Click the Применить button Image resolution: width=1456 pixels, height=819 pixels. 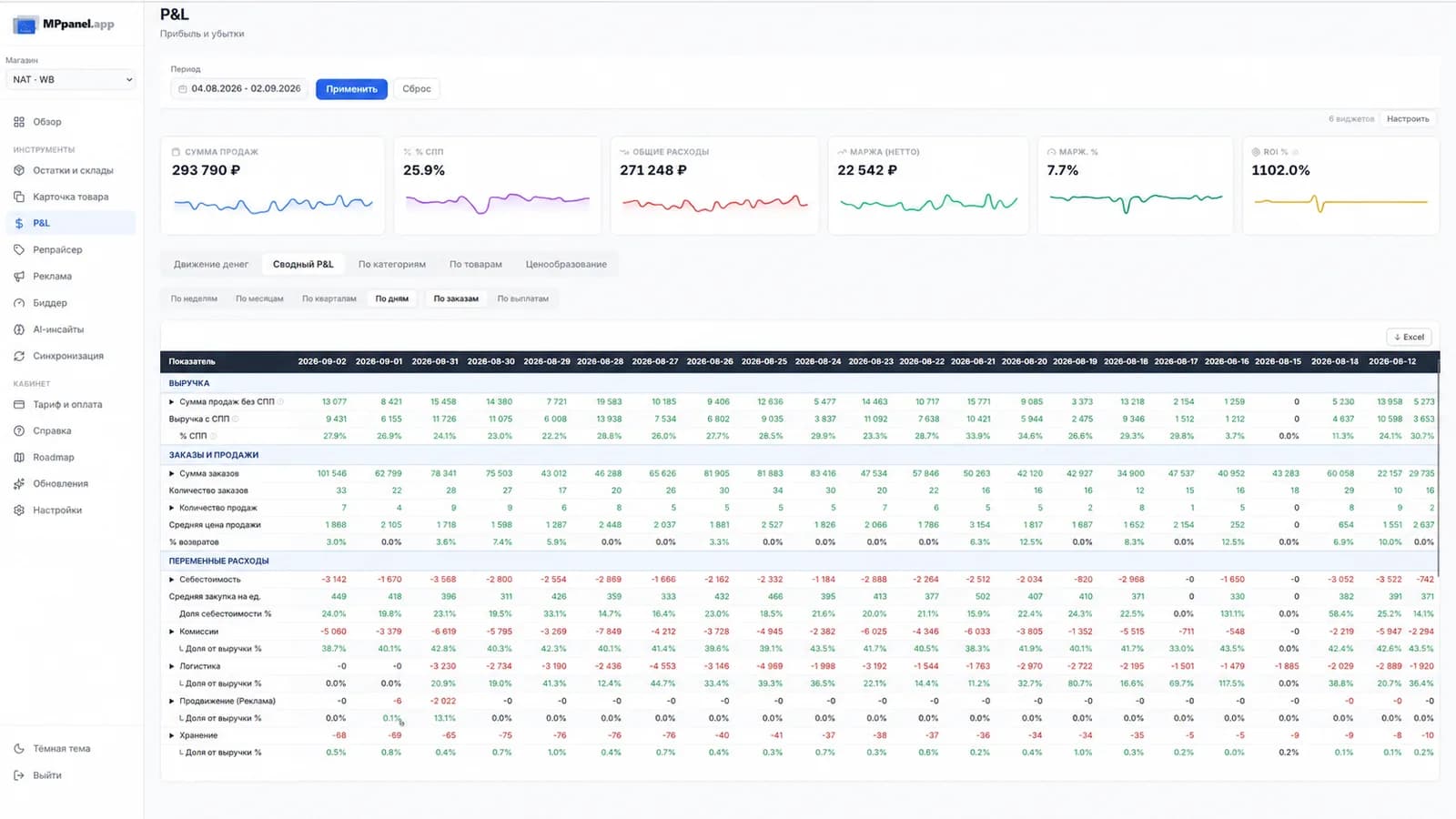click(x=351, y=89)
